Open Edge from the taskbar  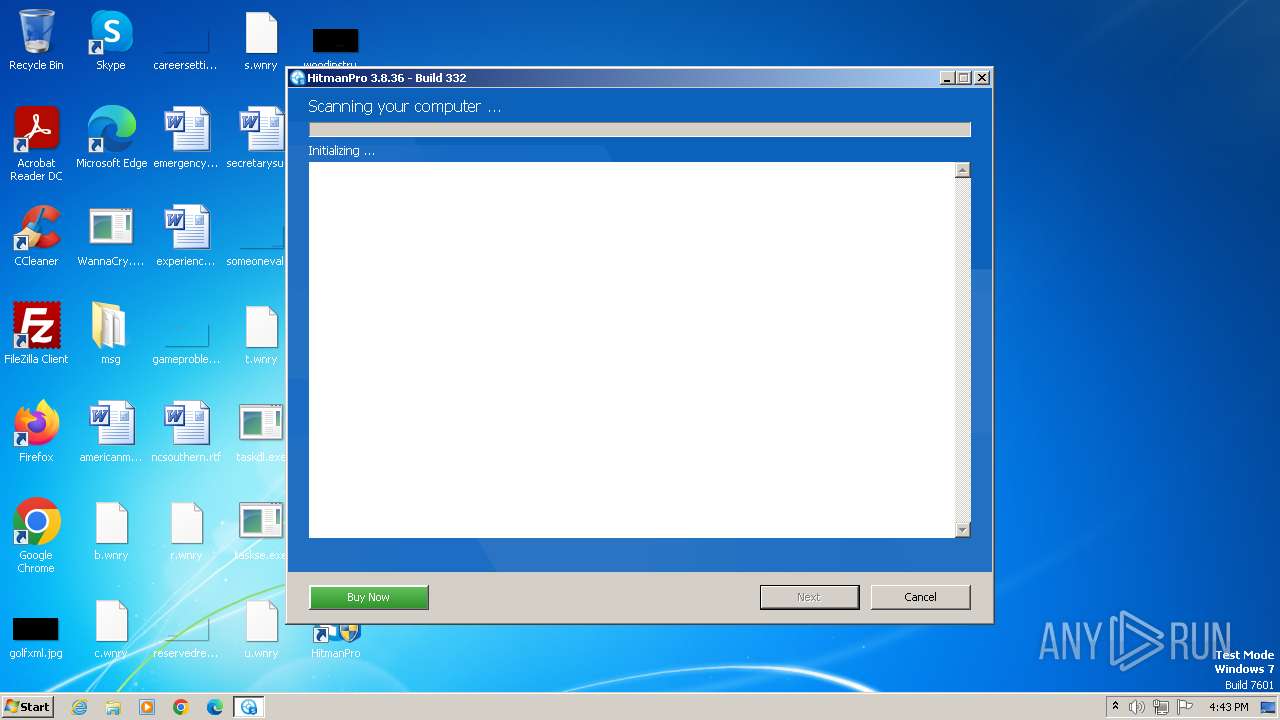point(215,707)
